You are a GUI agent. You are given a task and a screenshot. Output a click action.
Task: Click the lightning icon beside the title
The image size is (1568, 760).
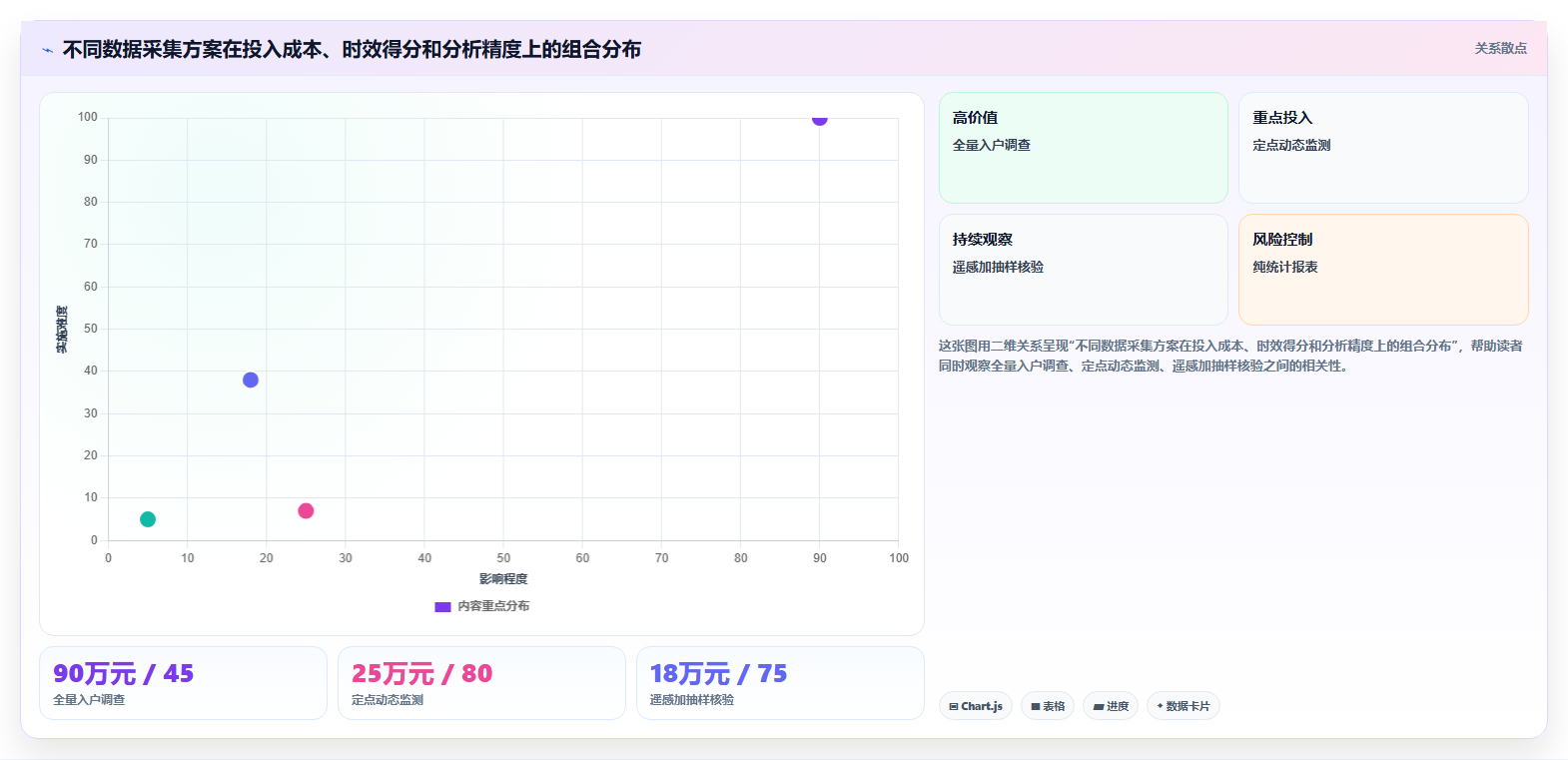pos(47,50)
